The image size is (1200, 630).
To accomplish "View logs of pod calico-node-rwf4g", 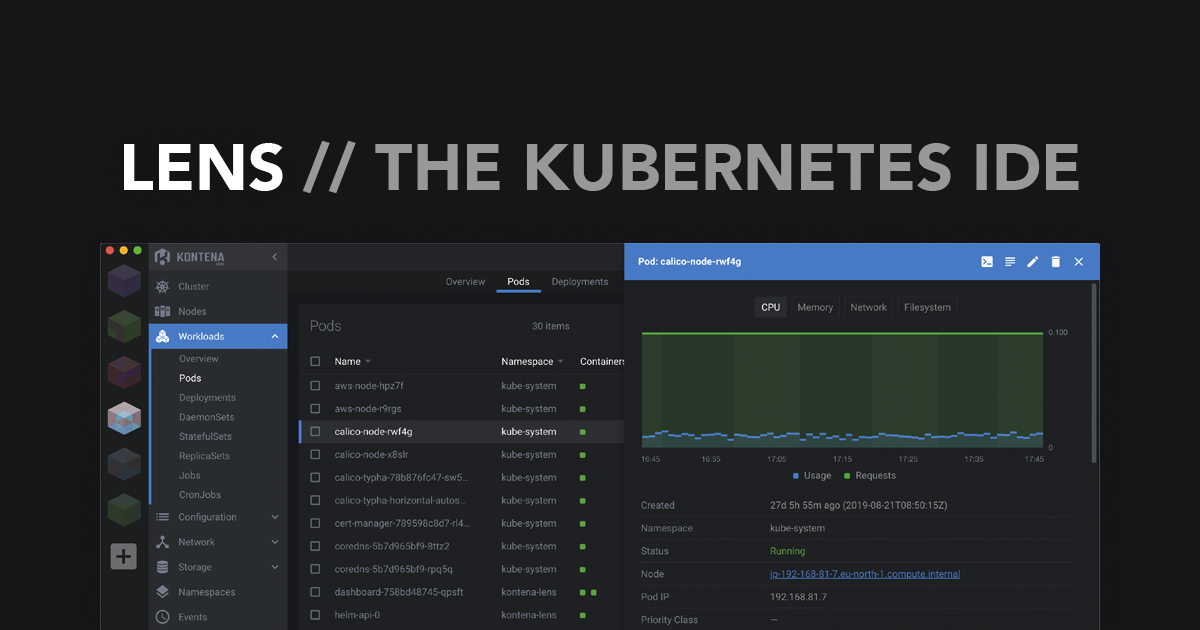I will 1010,261.
